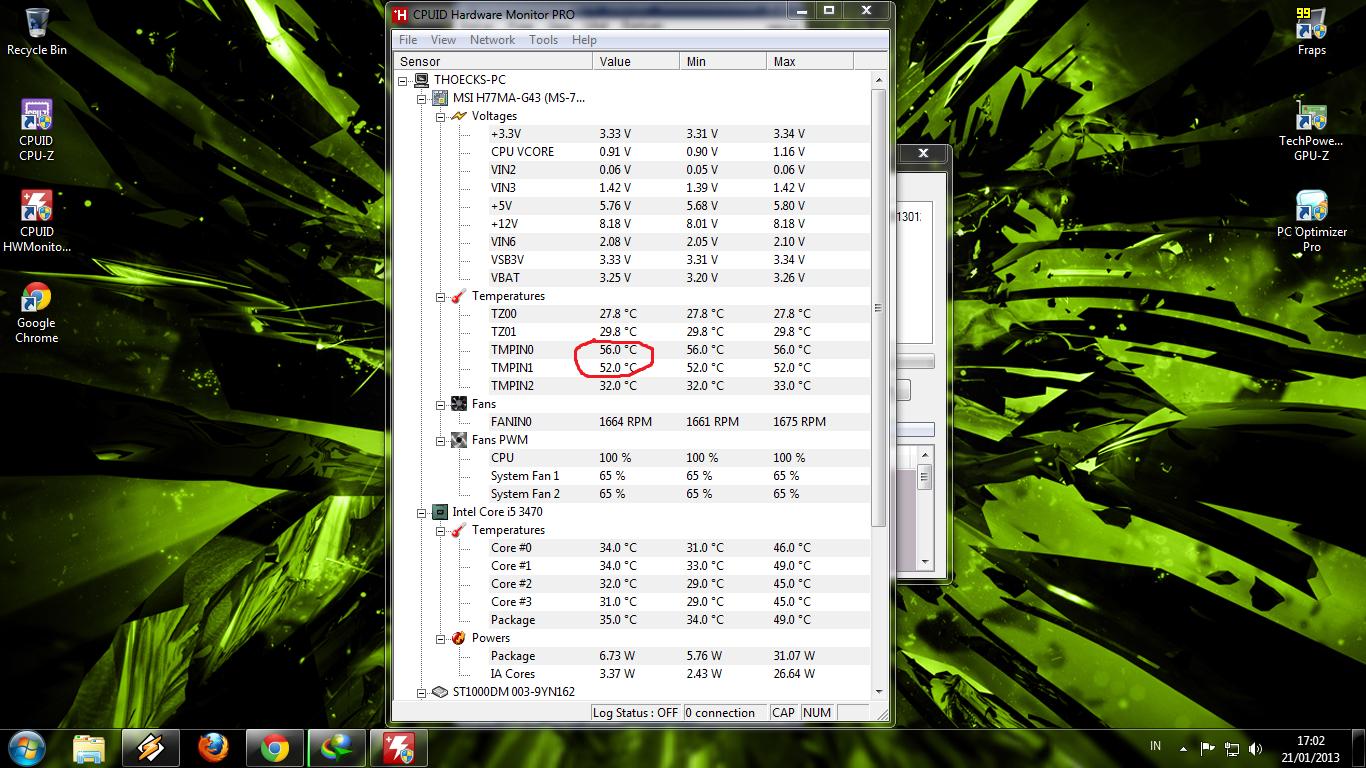The height and width of the screenshot is (768, 1366).
Task: Click the tray volume speaker icon
Action: point(1254,748)
